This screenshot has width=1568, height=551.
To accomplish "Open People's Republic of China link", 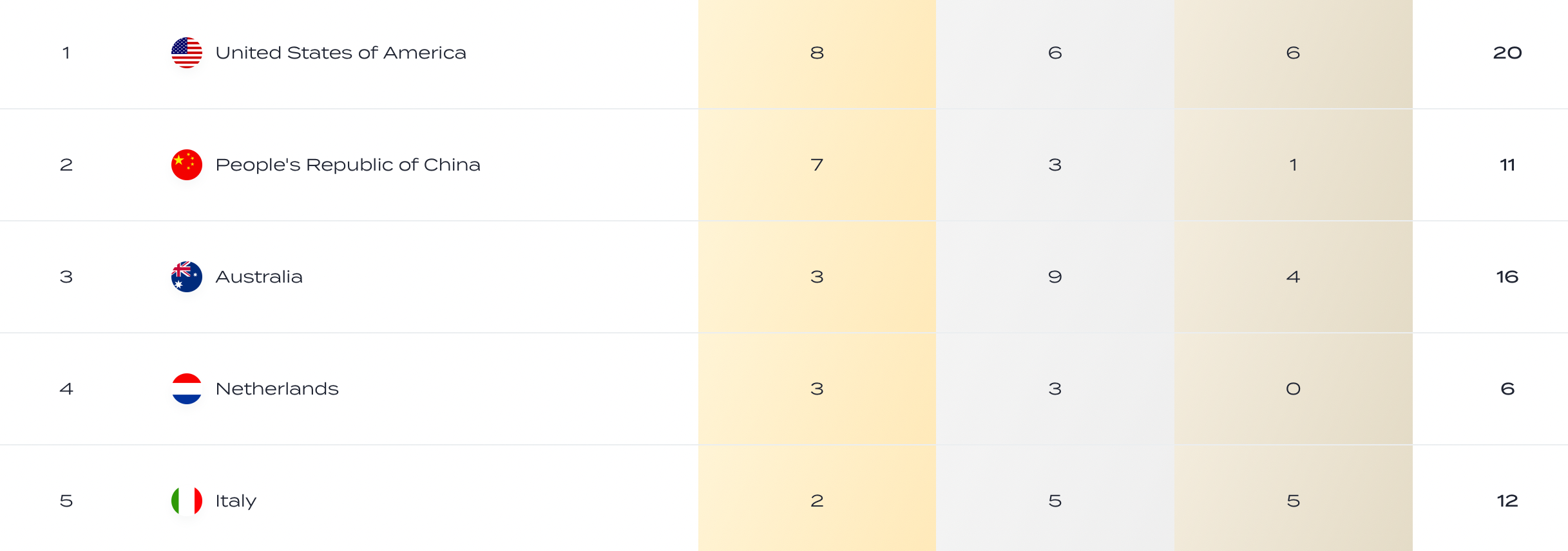I will (x=348, y=165).
